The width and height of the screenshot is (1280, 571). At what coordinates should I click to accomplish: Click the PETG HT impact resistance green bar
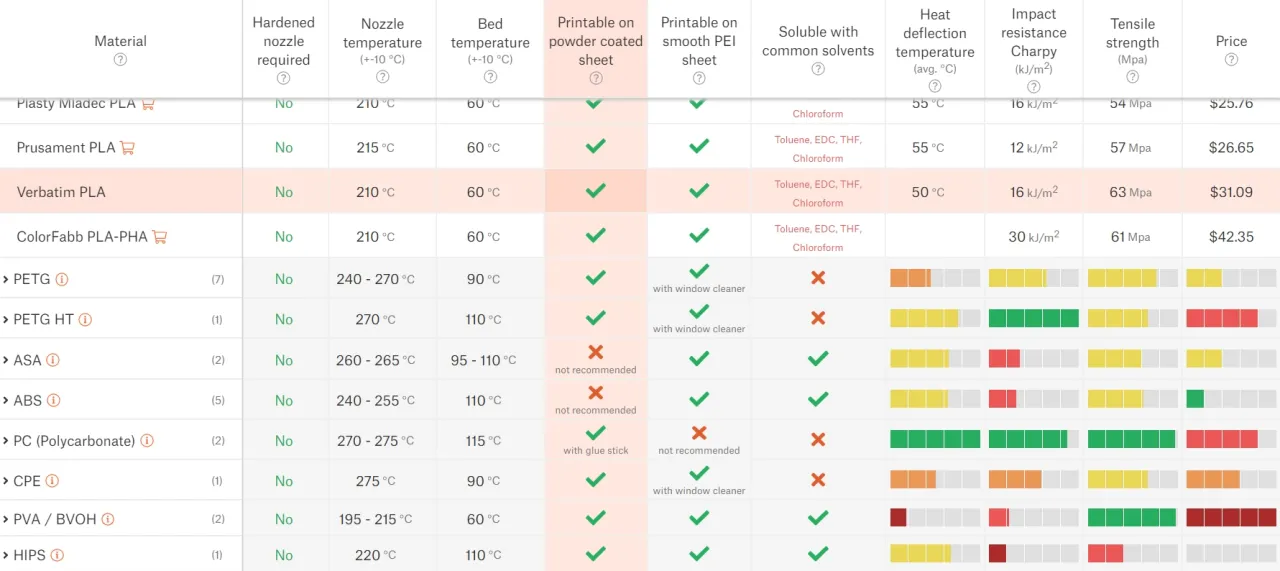tap(1033, 319)
